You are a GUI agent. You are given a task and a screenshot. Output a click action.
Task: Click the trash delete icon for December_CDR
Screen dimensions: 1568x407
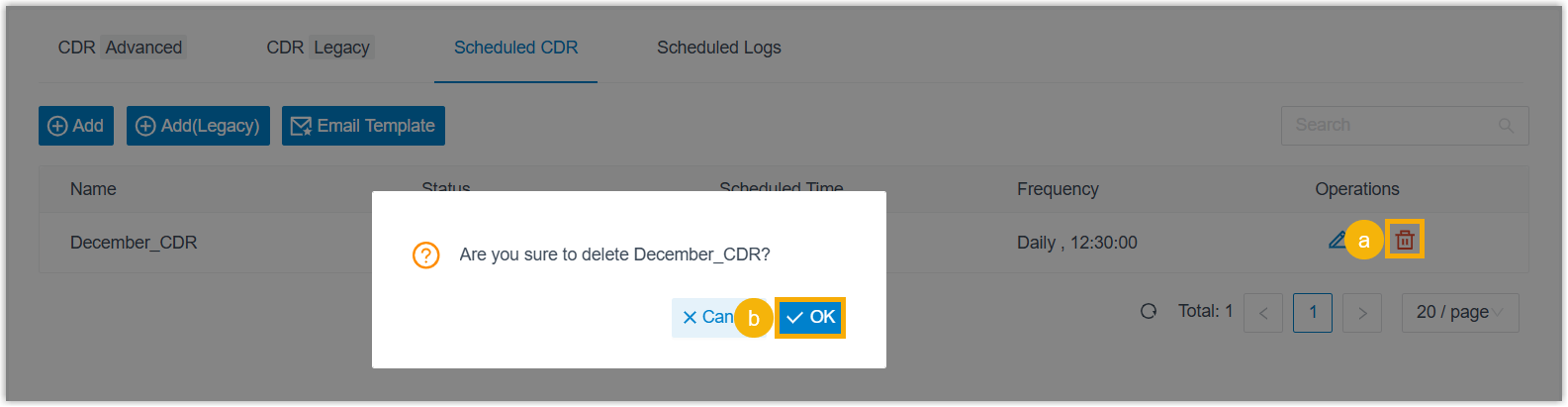point(1404,240)
